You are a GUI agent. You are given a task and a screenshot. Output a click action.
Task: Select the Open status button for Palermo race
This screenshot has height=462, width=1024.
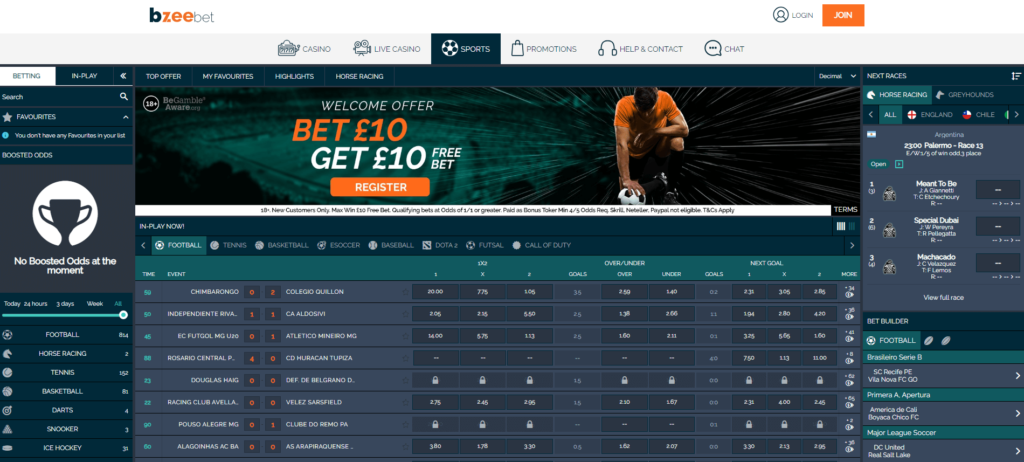[x=878, y=164]
